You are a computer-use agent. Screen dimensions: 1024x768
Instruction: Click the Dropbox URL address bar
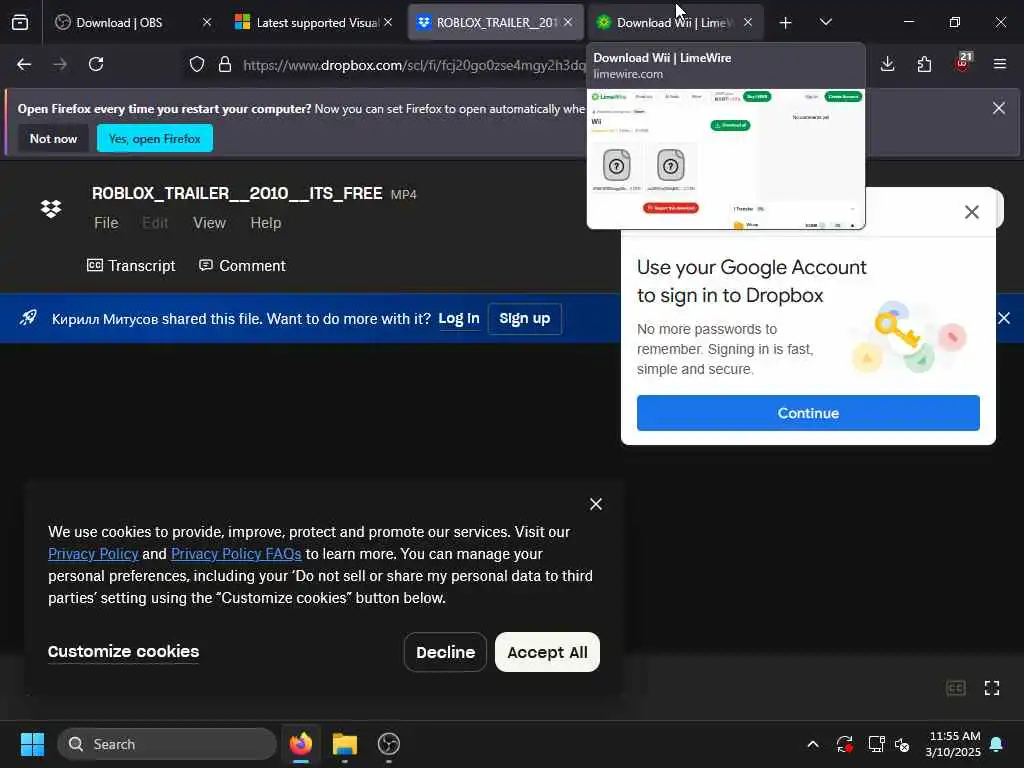(x=414, y=65)
